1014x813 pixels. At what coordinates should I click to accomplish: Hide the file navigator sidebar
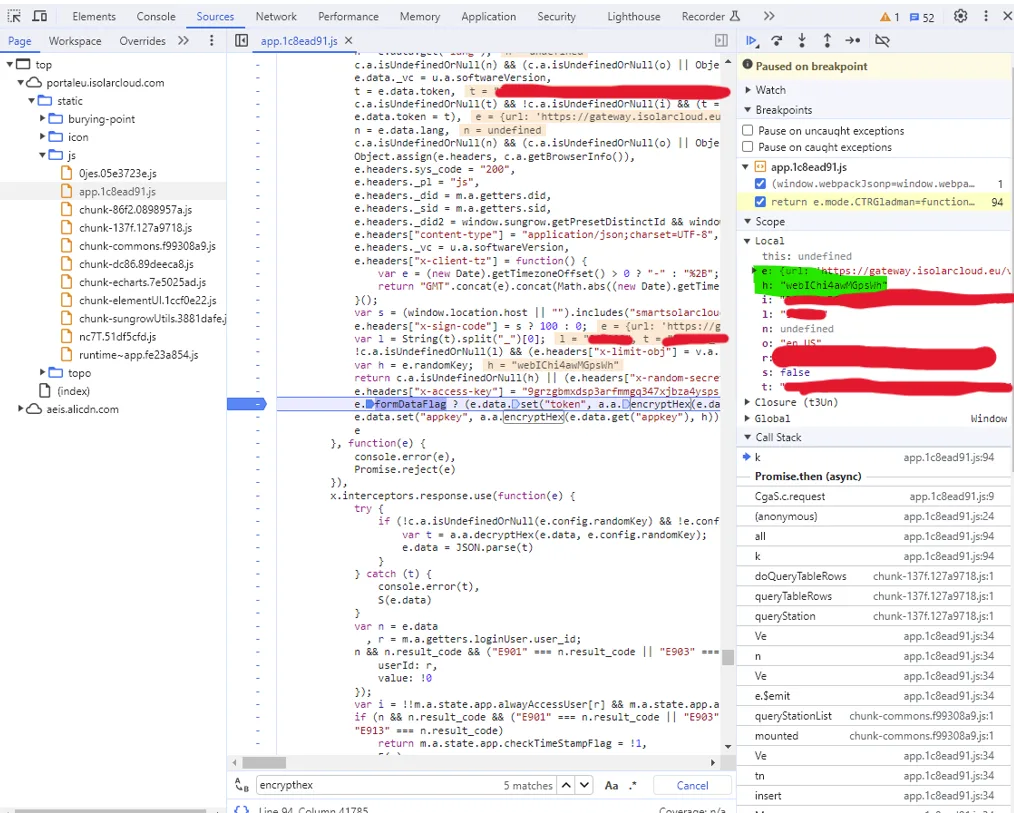241,40
